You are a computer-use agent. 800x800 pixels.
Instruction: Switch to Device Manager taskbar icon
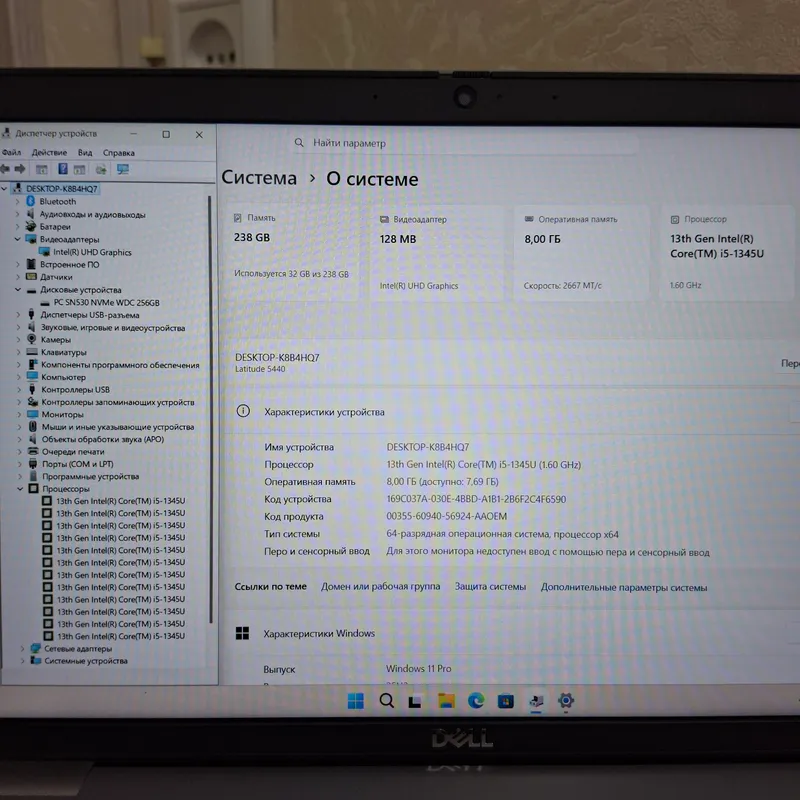pos(536,702)
